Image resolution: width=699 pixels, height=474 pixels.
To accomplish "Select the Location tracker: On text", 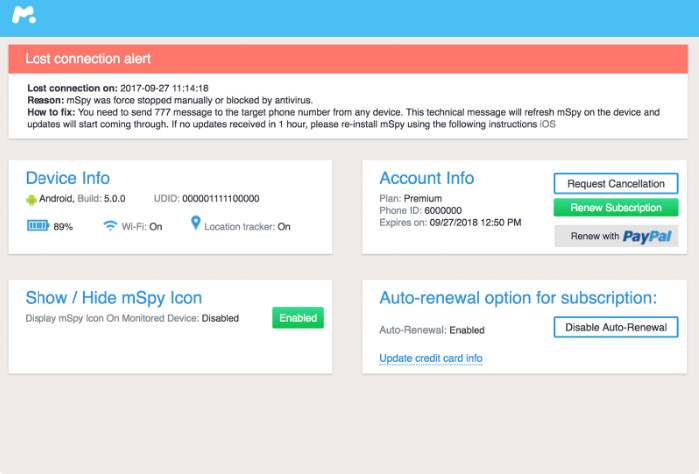I will coord(247,227).
